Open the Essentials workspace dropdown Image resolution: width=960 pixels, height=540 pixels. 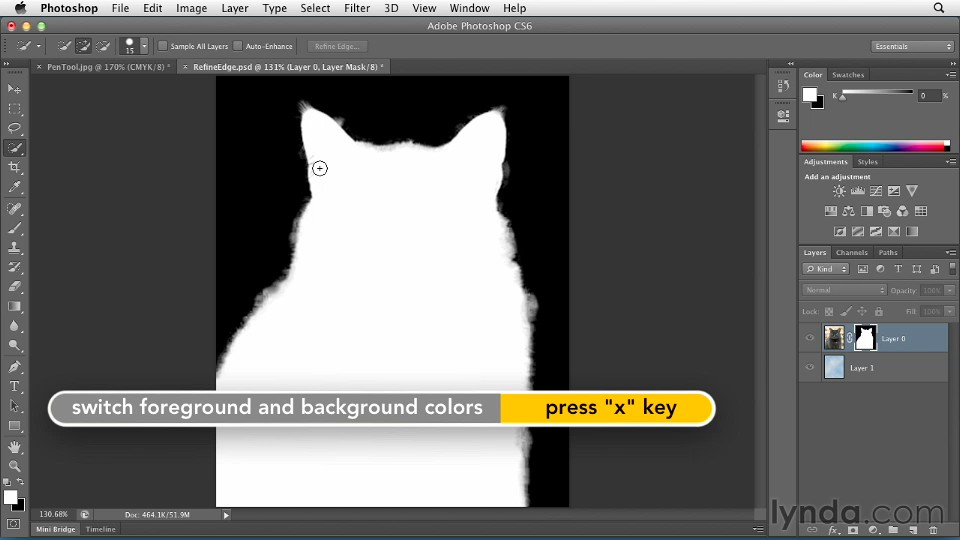tap(912, 46)
